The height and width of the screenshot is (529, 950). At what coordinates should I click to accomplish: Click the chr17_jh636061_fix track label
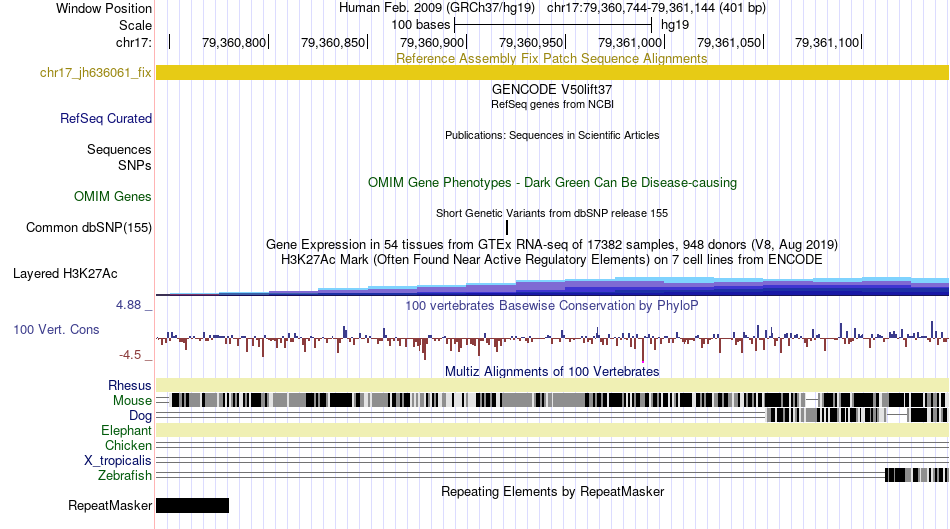pos(95,73)
